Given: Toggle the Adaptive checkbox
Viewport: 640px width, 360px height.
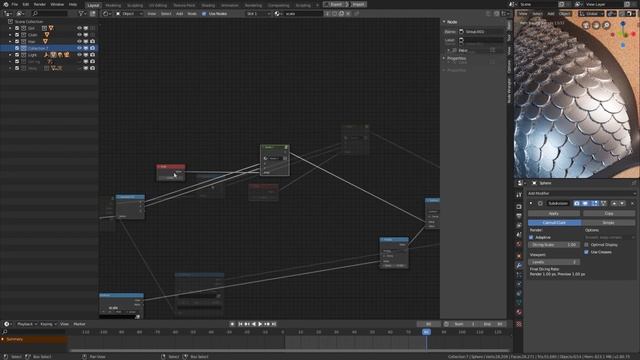Looking at the screenshot, I should (531, 237).
